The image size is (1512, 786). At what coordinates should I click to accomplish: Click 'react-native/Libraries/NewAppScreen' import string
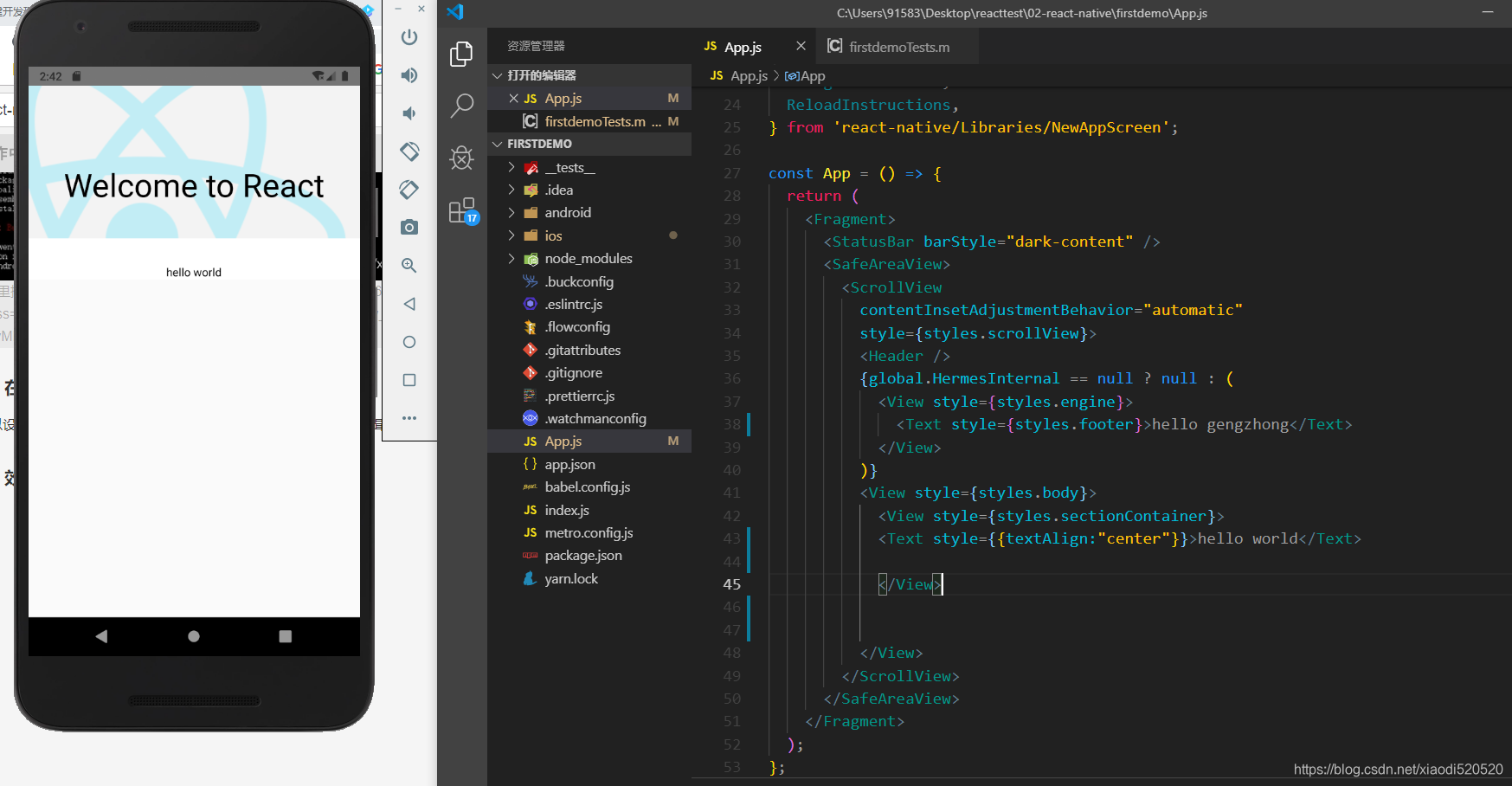[1001, 127]
